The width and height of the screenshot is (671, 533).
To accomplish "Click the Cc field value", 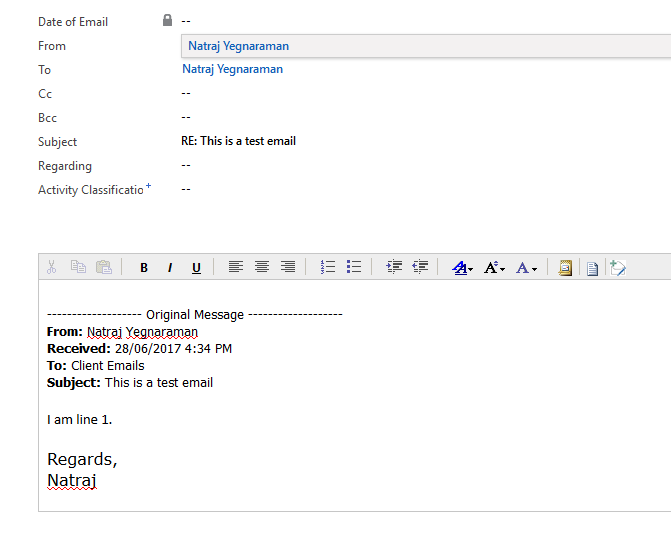I will click(186, 93).
